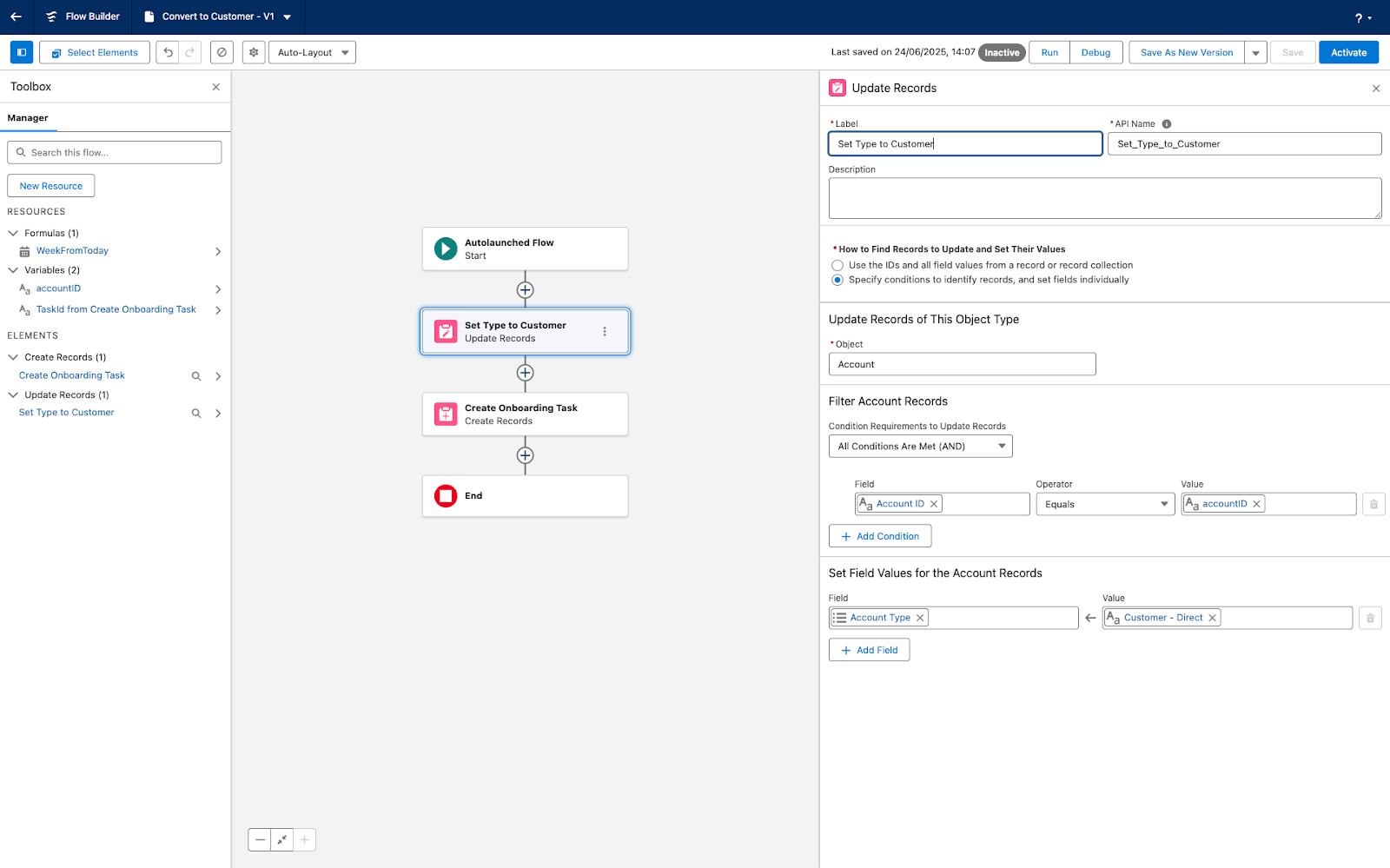Expand accountID details chevron
Viewport: 1390px width, 868px height.
point(218,289)
